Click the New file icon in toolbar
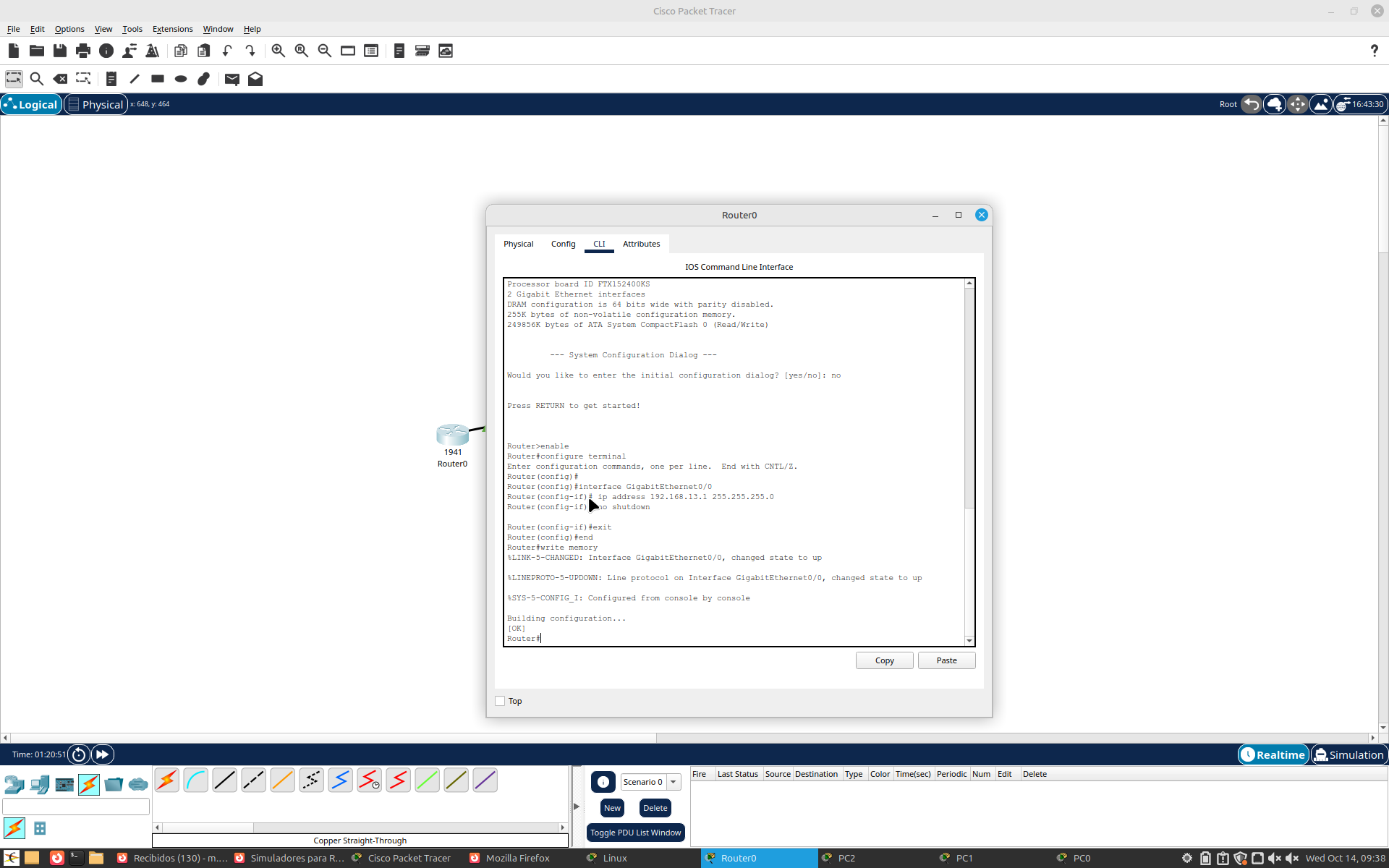The width and height of the screenshot is (1389, 868). [x=14, y=51]
